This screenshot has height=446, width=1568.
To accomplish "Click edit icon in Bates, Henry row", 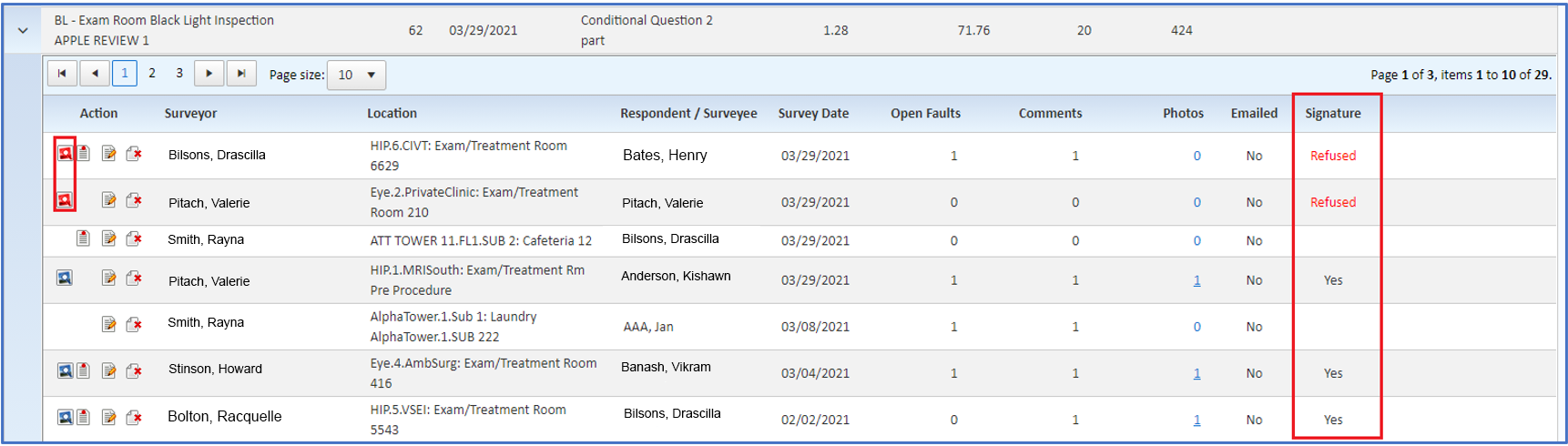I will tap(109, 154).
